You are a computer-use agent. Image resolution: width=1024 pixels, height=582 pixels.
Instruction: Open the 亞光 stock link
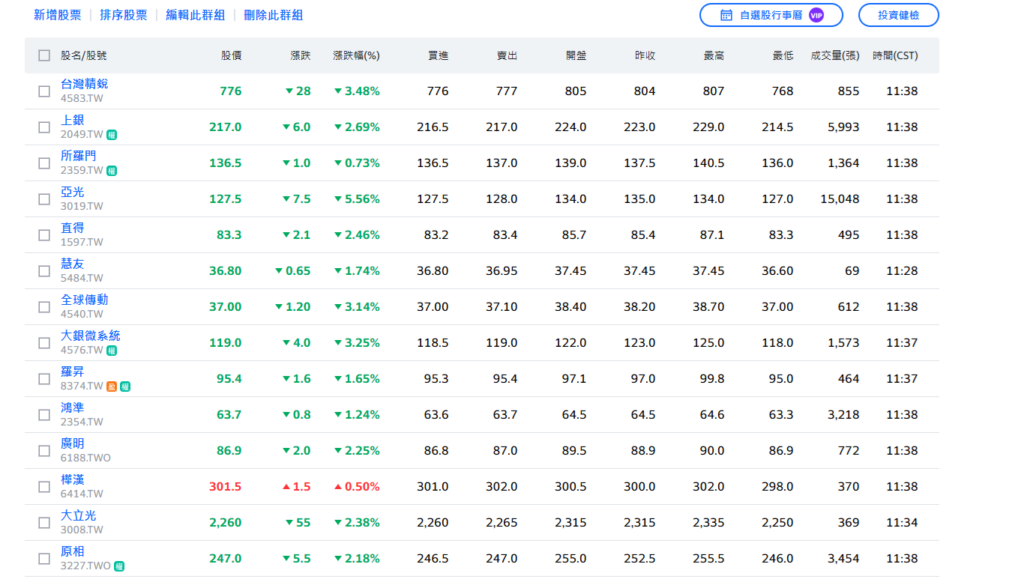click(72, 192)
